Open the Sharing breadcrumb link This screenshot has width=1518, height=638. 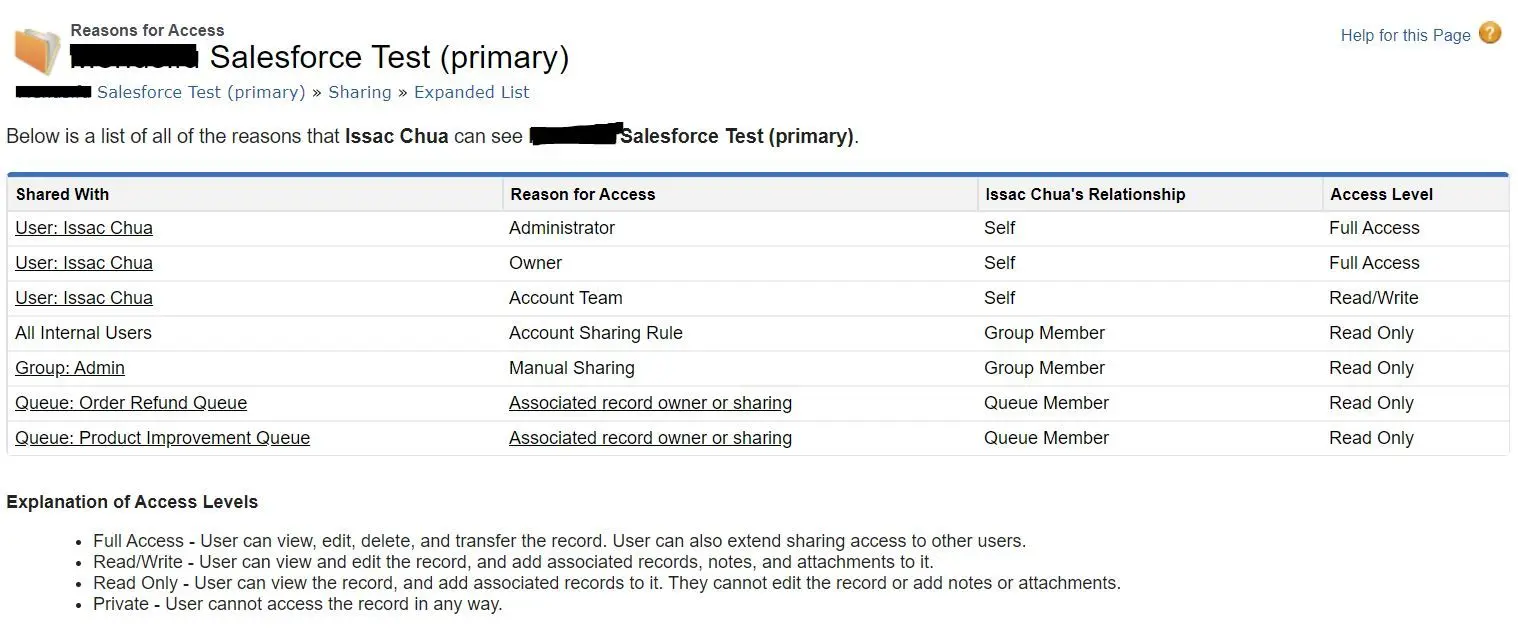tap(360, 92)
